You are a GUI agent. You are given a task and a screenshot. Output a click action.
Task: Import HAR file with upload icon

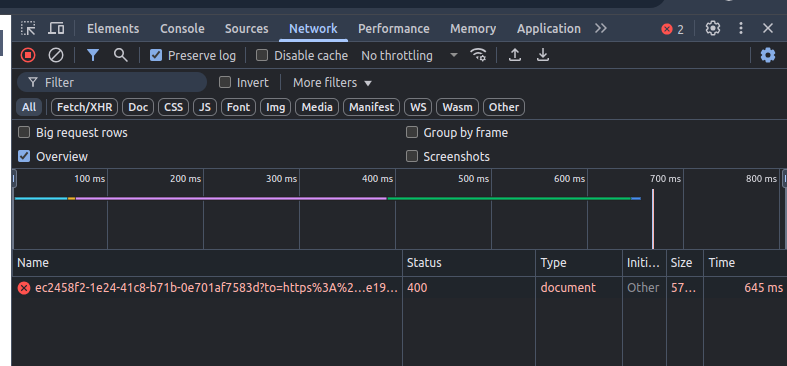[x=514, y=55]
